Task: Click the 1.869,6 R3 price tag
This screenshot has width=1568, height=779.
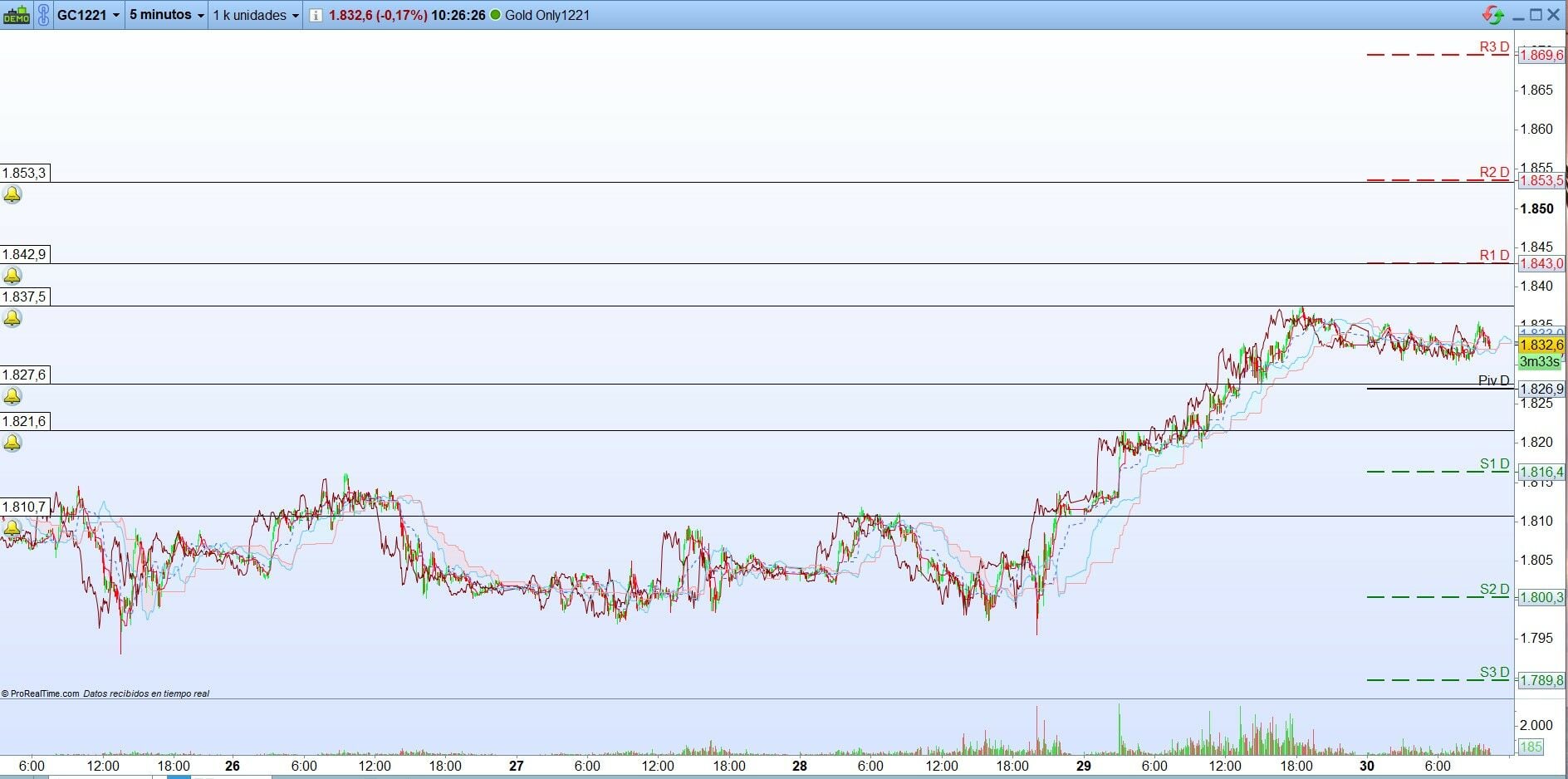Action: (1541, 56)
